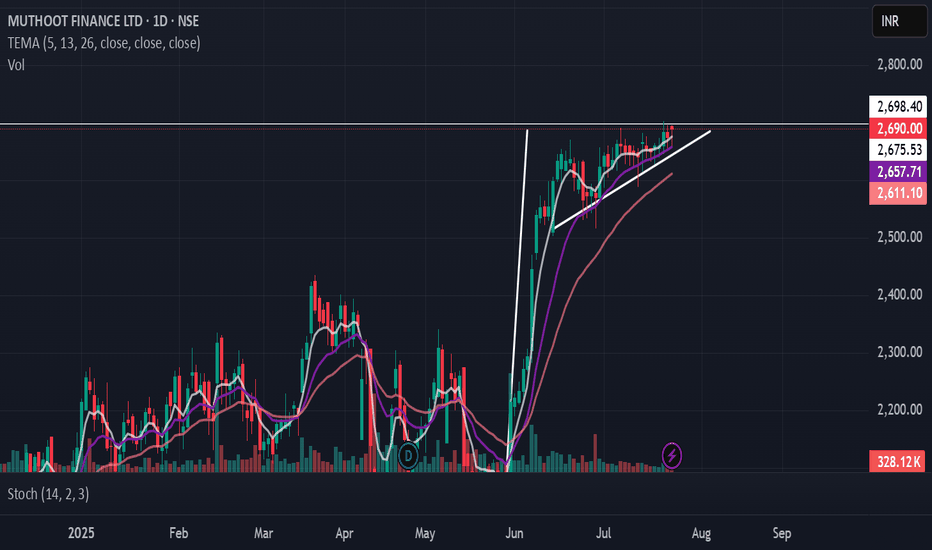
Task: Click the Mar label on time axis
Action: [x=263, y=533]
